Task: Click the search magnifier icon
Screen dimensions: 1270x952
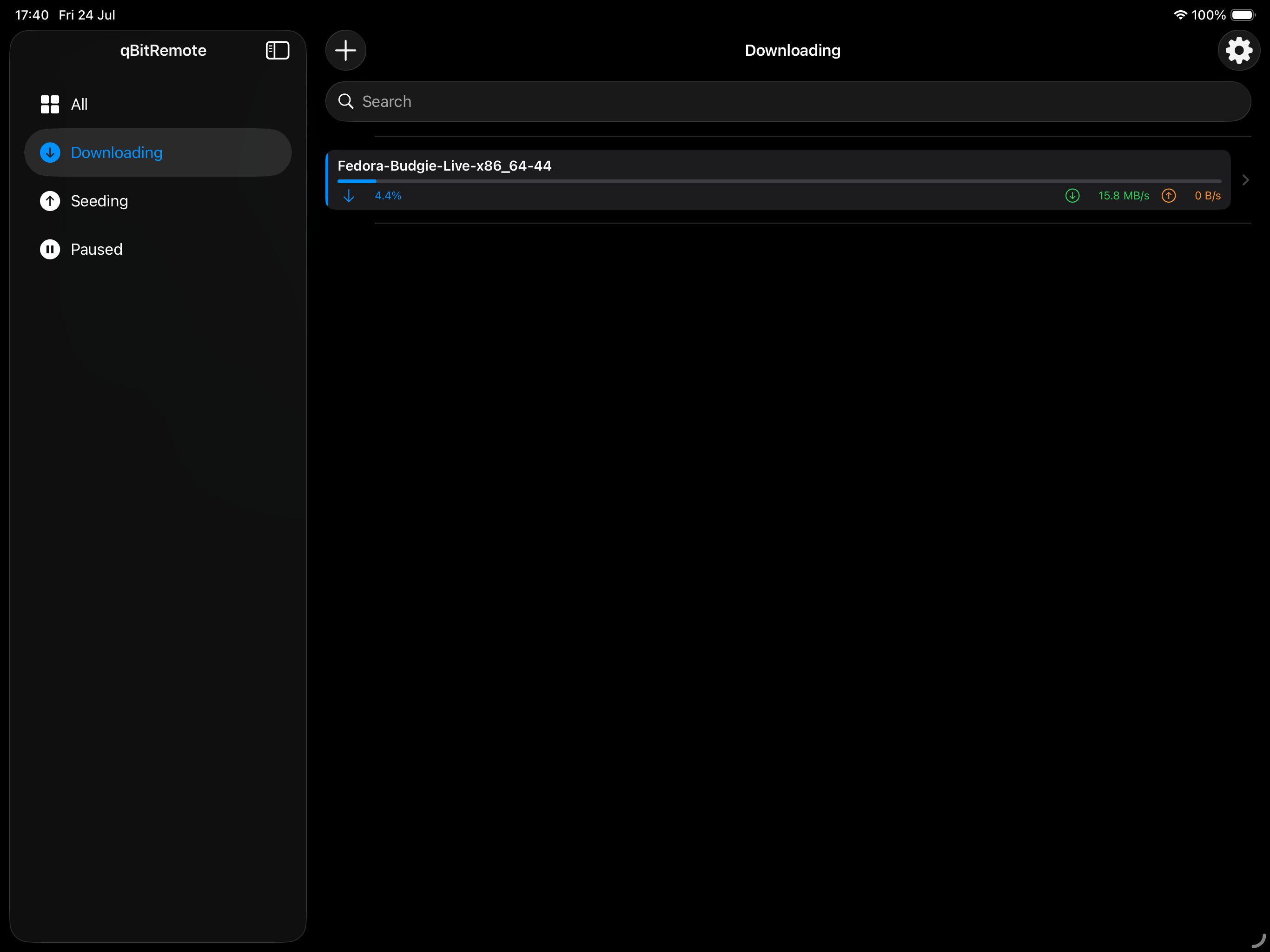Action: pos(346,102)
